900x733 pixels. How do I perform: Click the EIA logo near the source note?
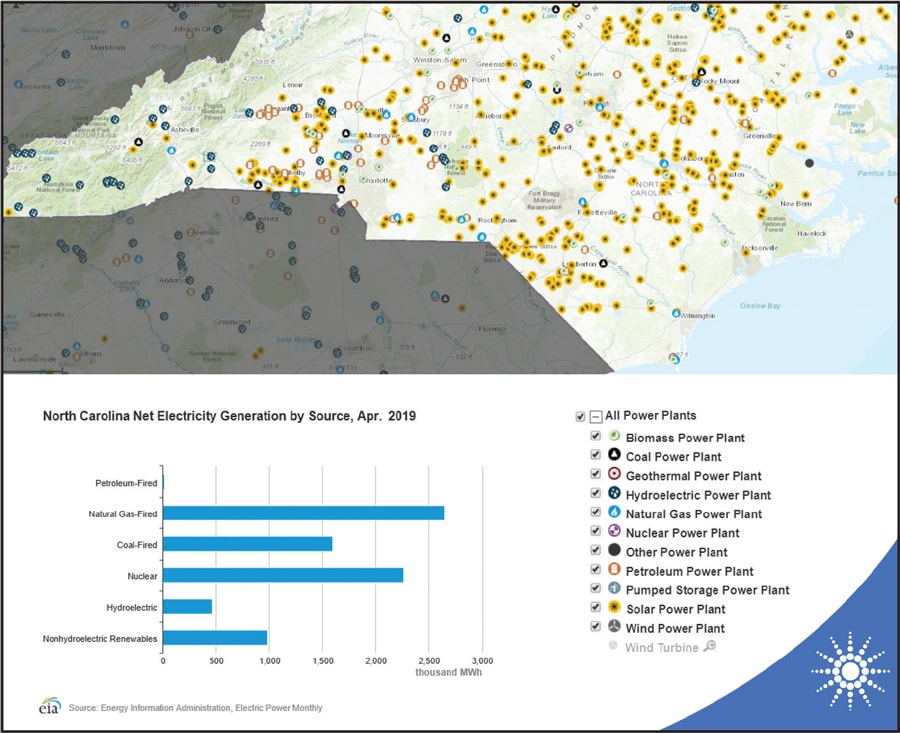[49, 706]
